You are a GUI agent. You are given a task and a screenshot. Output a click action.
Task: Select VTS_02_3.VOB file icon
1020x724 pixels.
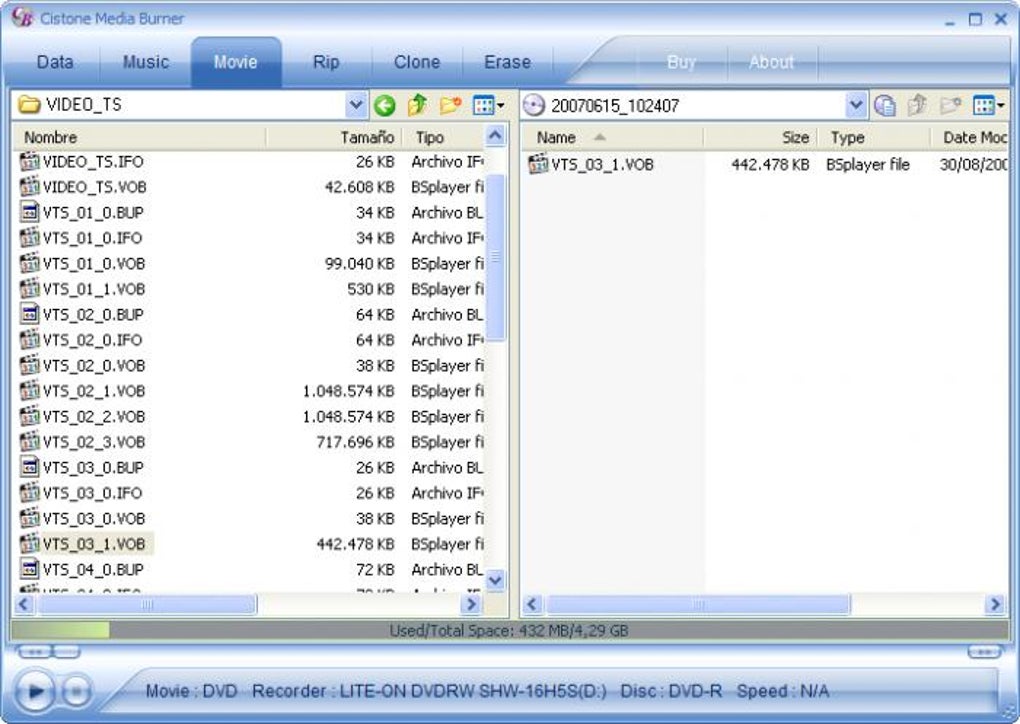29,442
